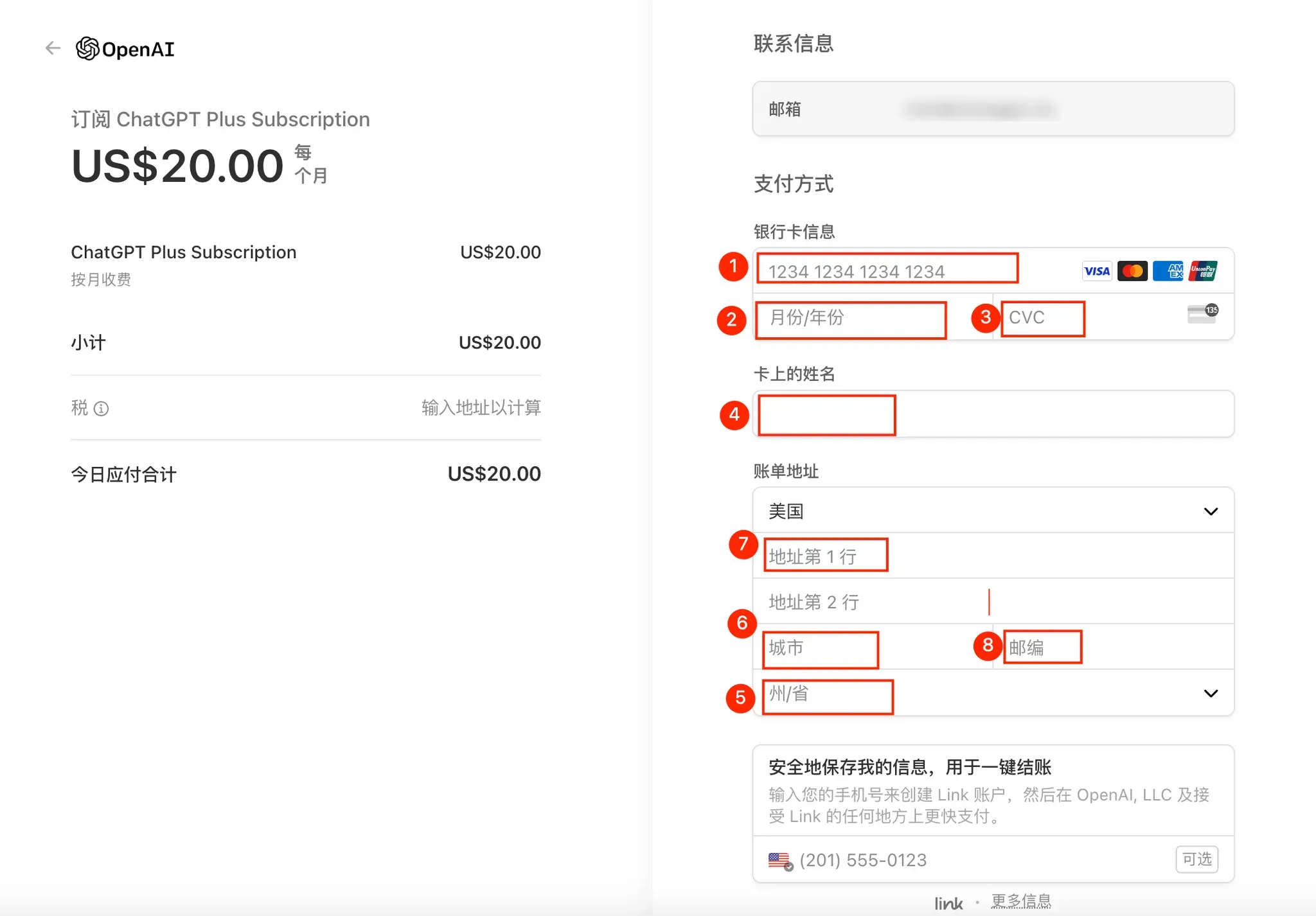Click the 订阅 ChatGPT Plus Subscription title

[x=220, y=119]
